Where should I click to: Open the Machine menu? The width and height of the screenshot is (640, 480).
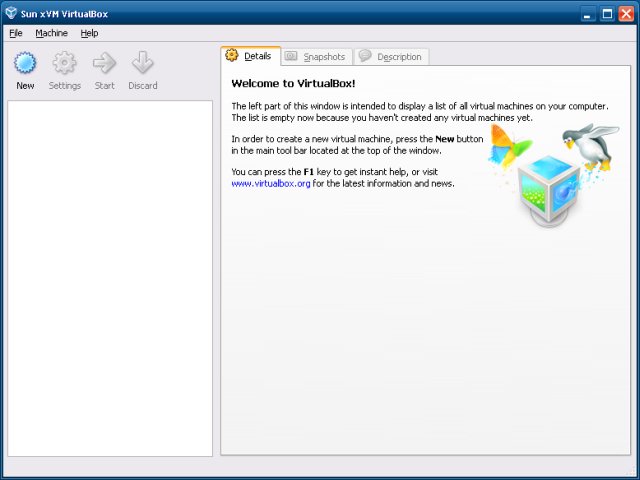(51, 33)
